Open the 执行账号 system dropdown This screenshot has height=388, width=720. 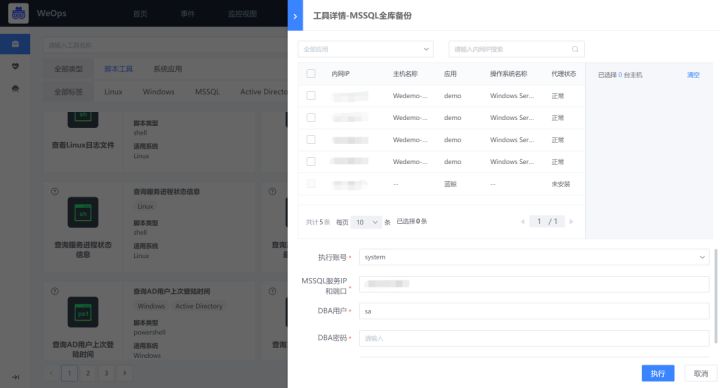point(534,257)
